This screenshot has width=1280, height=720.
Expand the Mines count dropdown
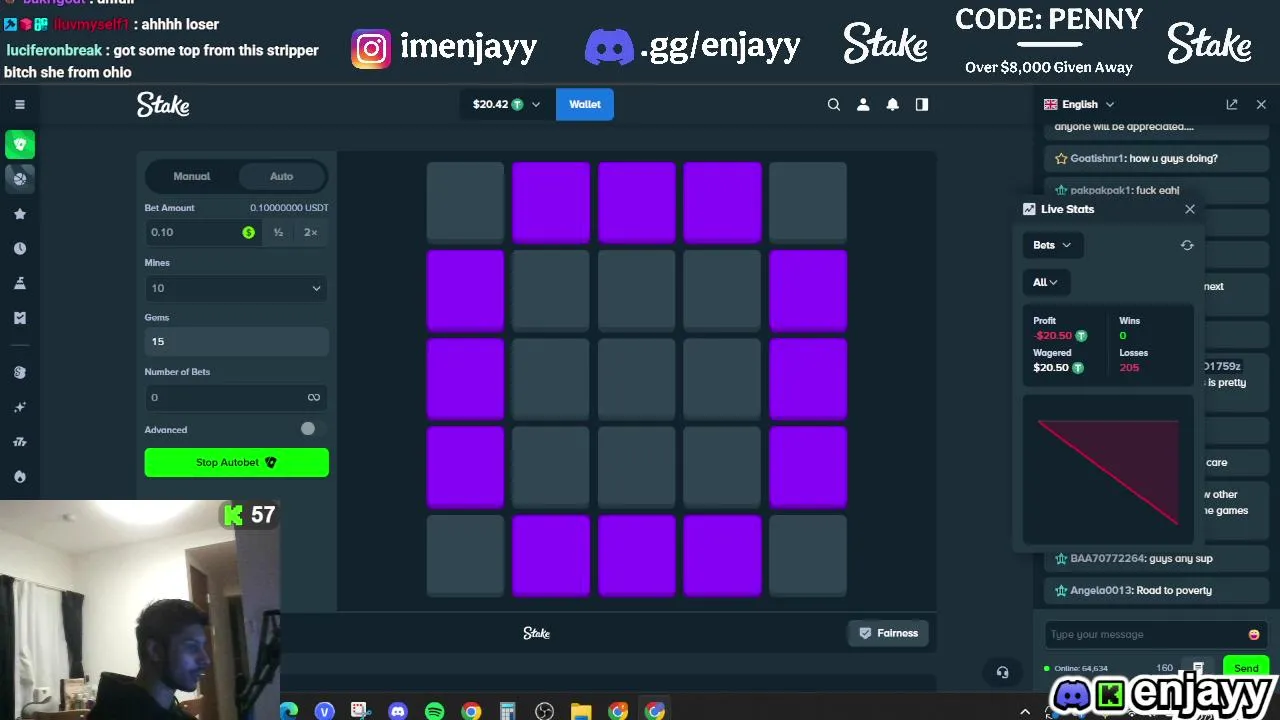[236, 288]
